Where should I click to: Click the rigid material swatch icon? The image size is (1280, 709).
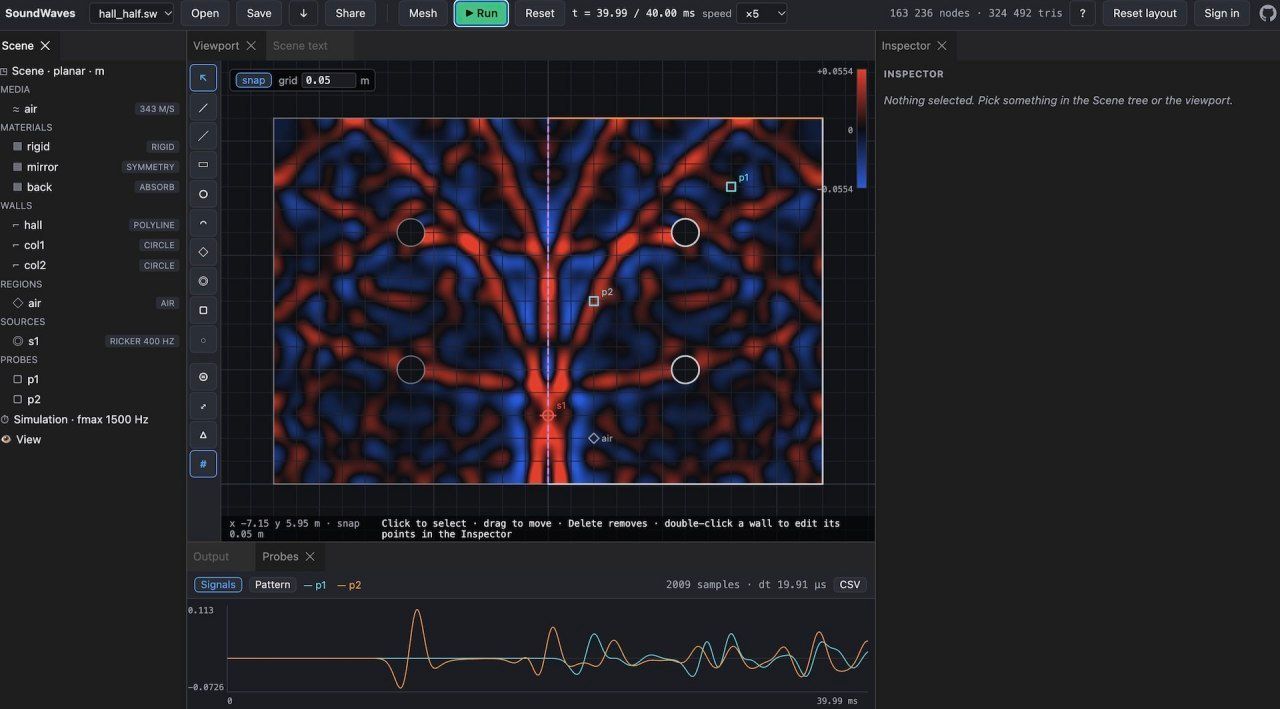coord(17,147)
